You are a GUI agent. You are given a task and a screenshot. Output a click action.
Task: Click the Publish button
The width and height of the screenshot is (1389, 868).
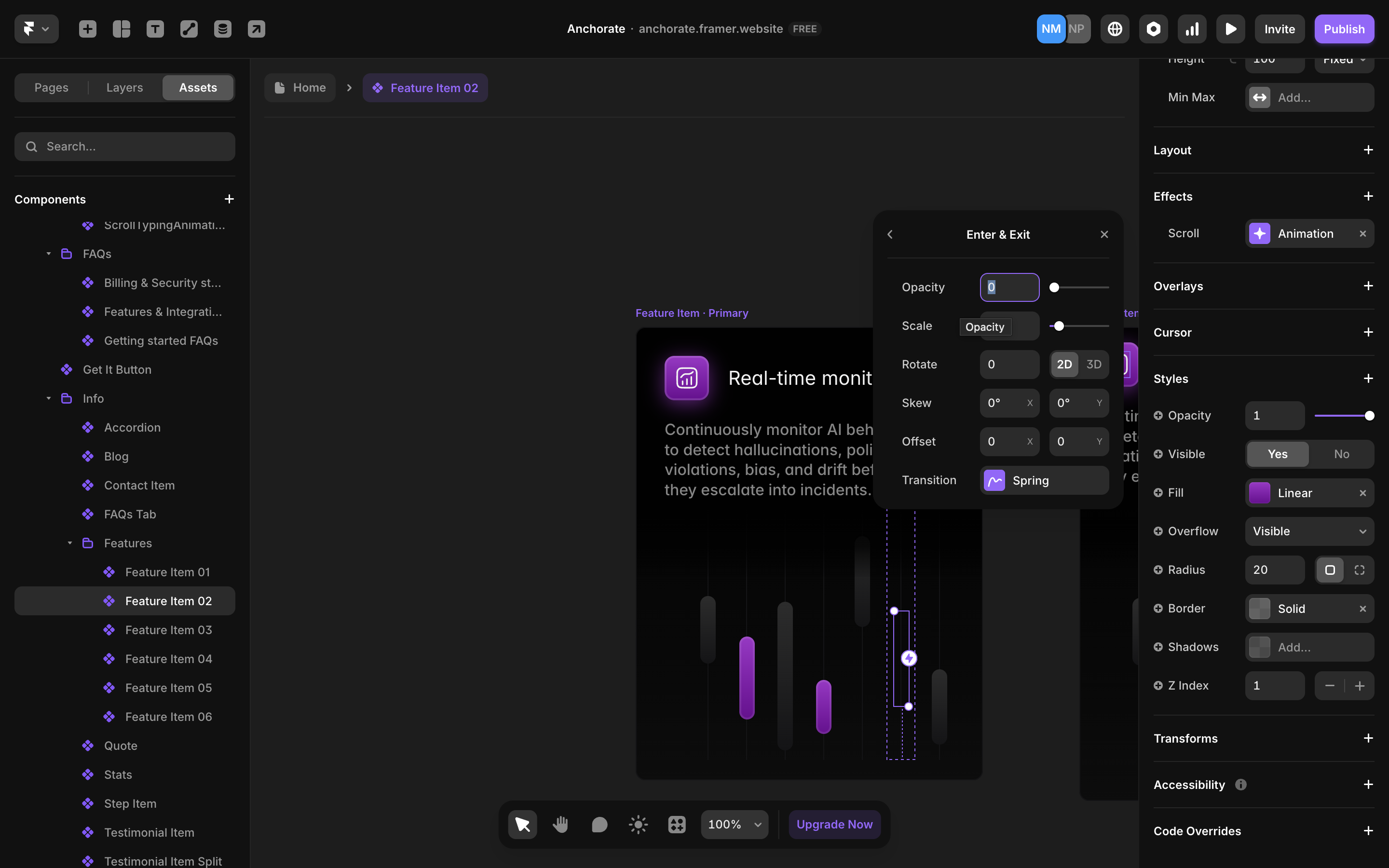(1344, 29)
